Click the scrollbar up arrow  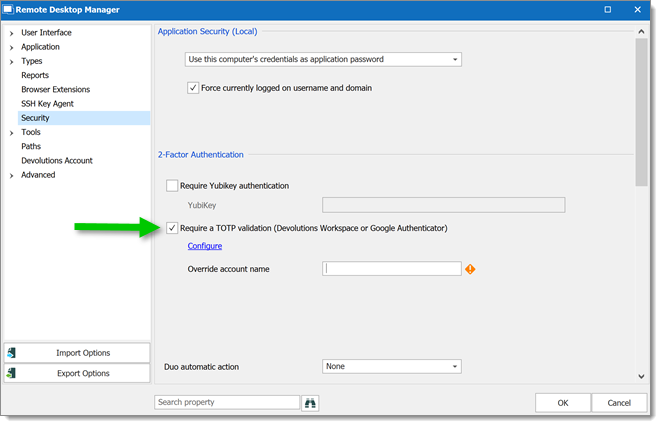click(x=641, y=31)
